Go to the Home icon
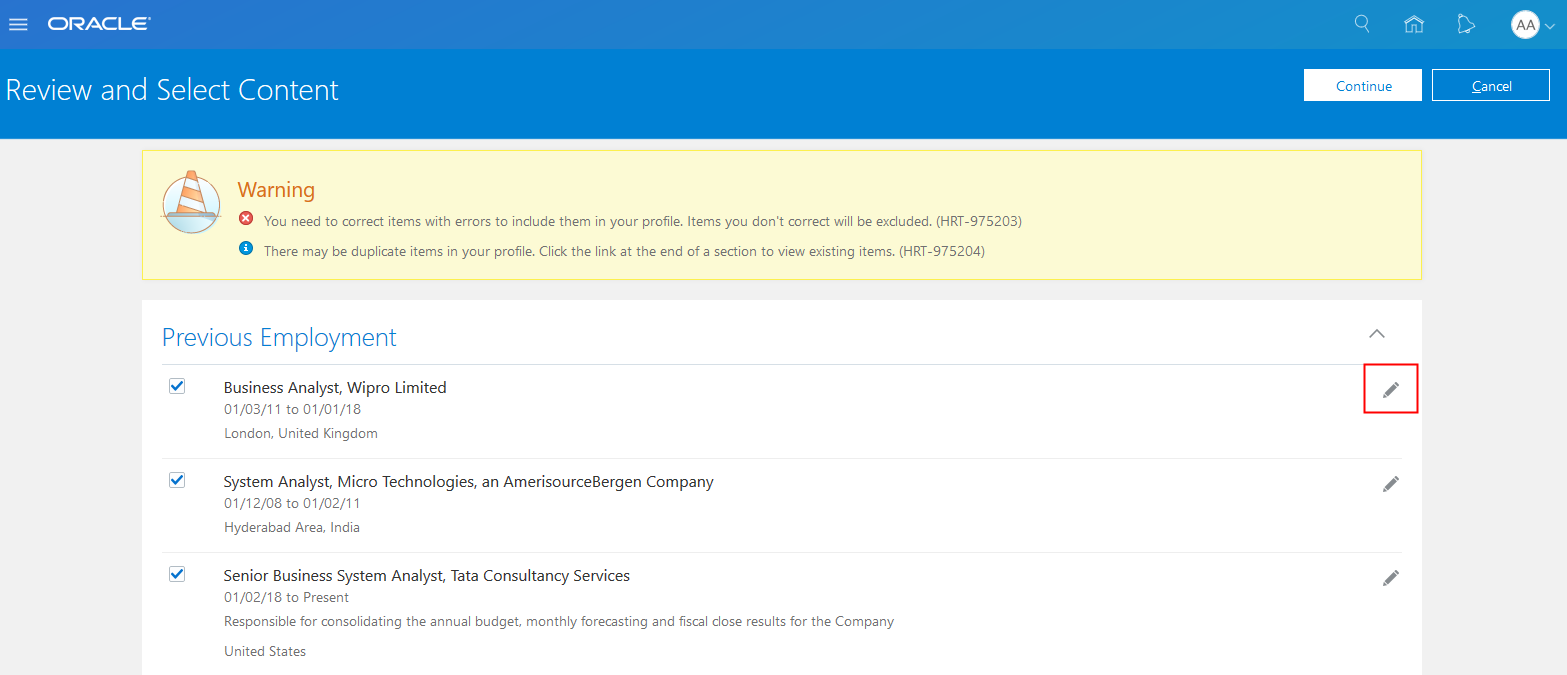Screen dimensions: 1567x675 pyautogui.click(x=1414, y=24)
